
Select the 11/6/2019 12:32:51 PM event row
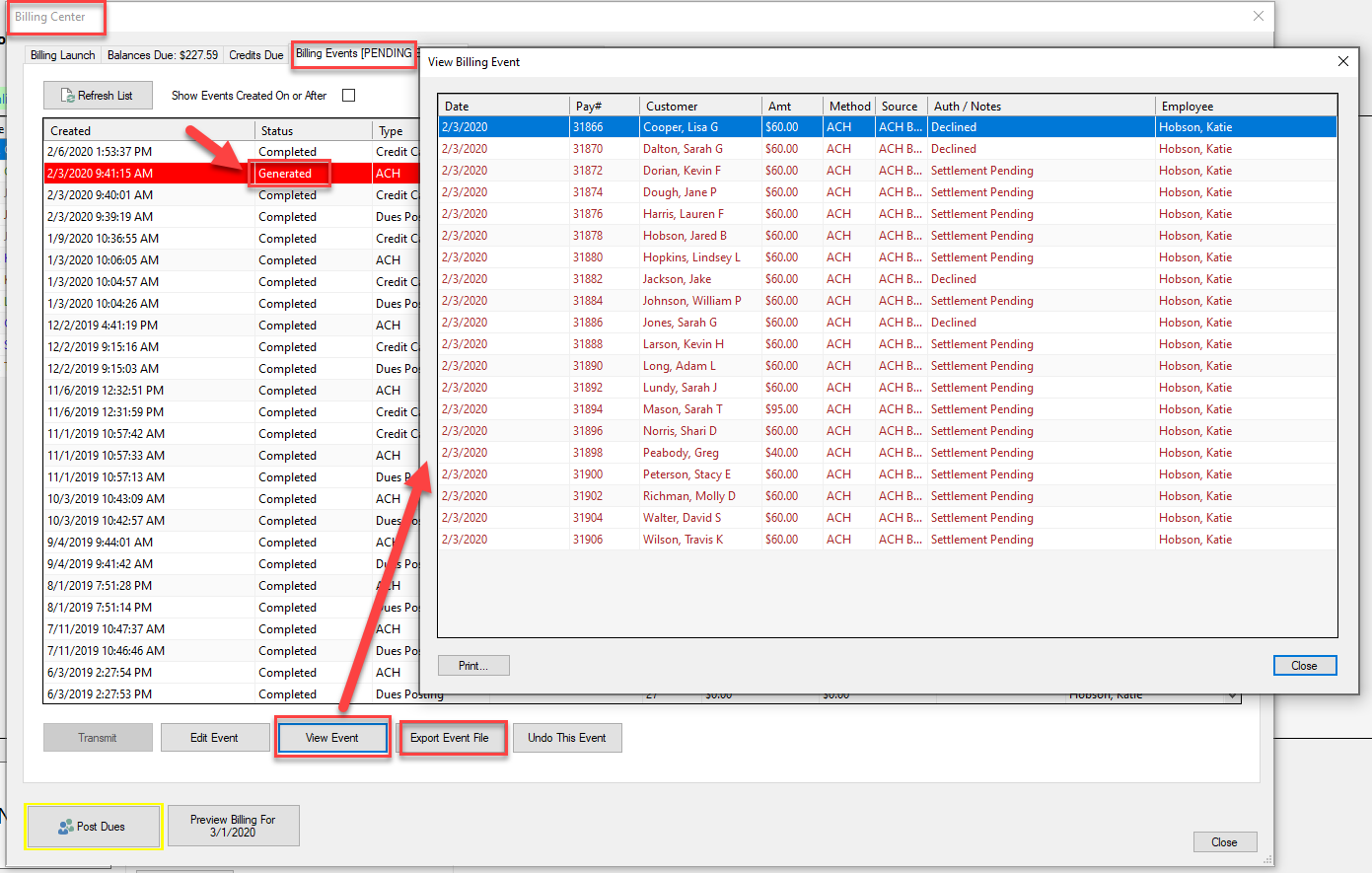pos(232,391)
